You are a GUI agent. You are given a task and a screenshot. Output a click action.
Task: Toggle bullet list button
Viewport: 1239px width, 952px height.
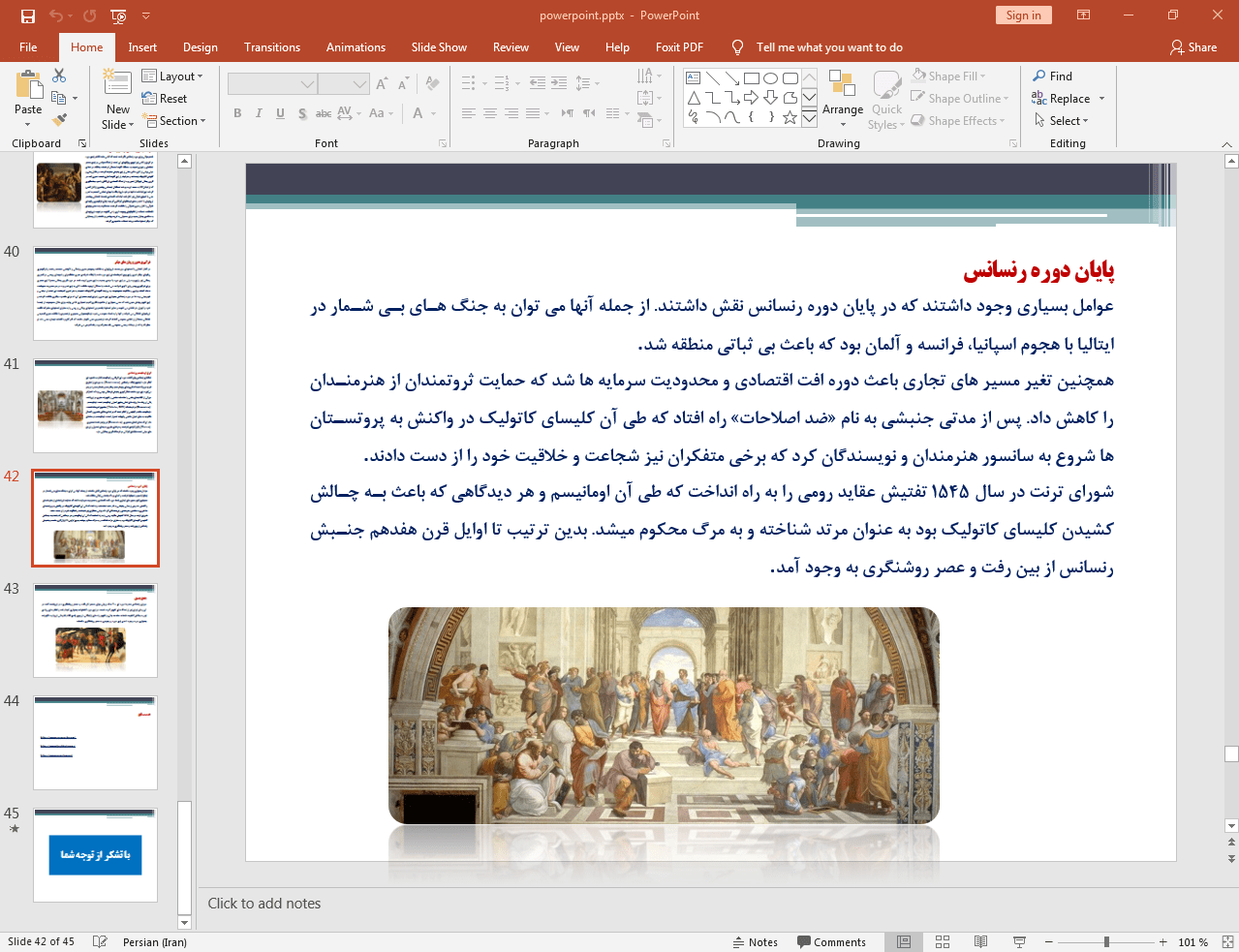469,83
